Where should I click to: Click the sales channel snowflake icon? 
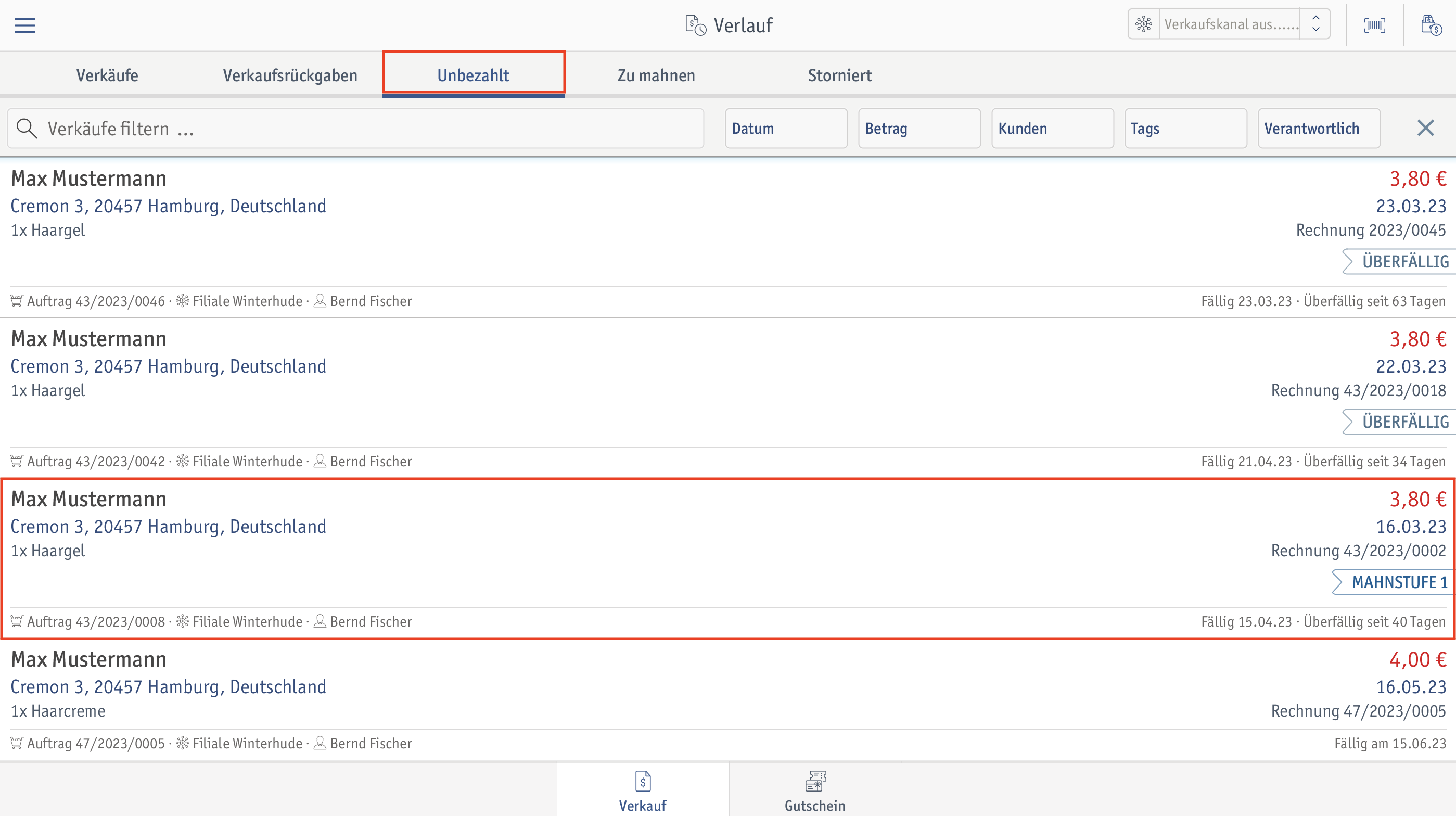point(1143,24)
